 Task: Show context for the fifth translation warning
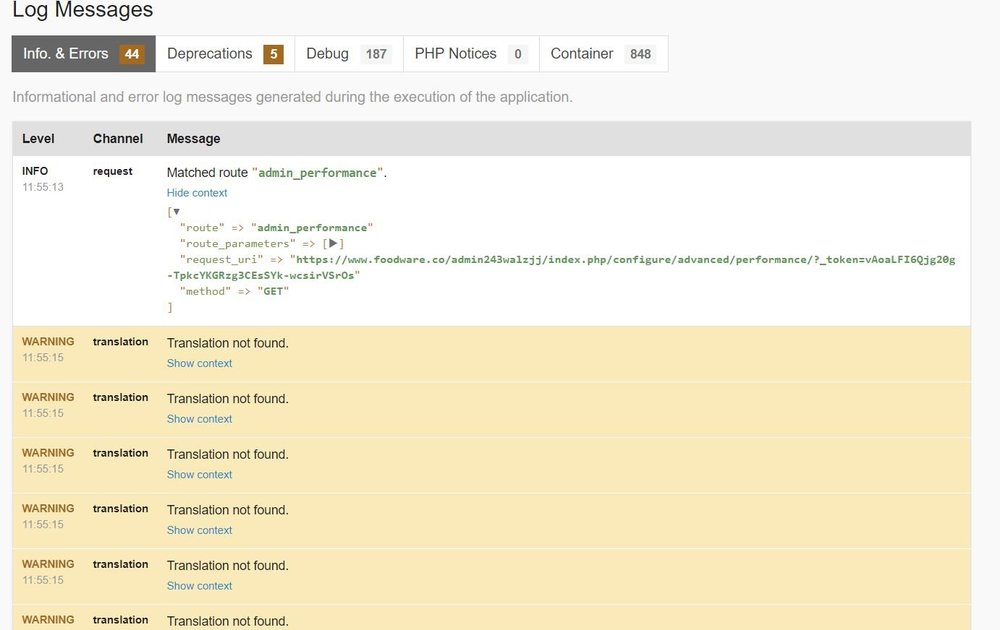tap(199, 586)
